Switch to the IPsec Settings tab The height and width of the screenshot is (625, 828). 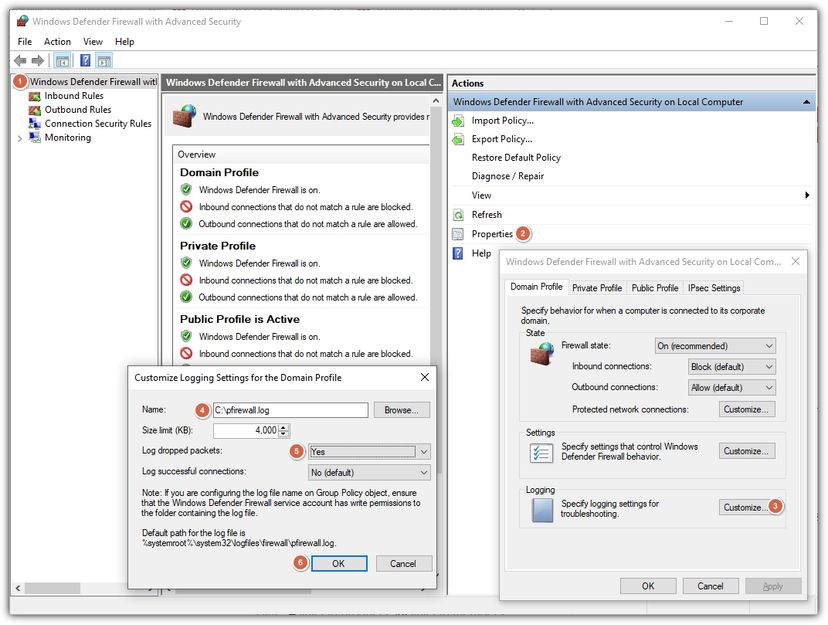point(714,288)
